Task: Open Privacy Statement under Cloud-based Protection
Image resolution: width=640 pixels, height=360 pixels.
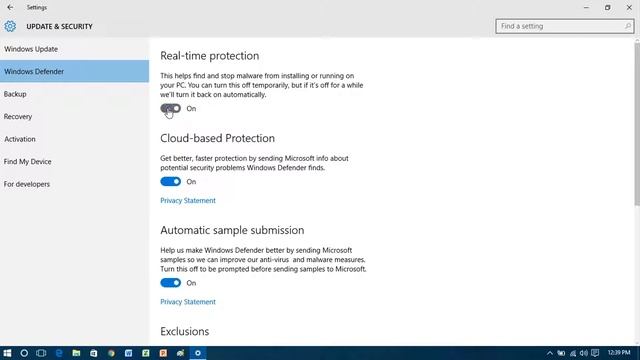Action: 188,200
